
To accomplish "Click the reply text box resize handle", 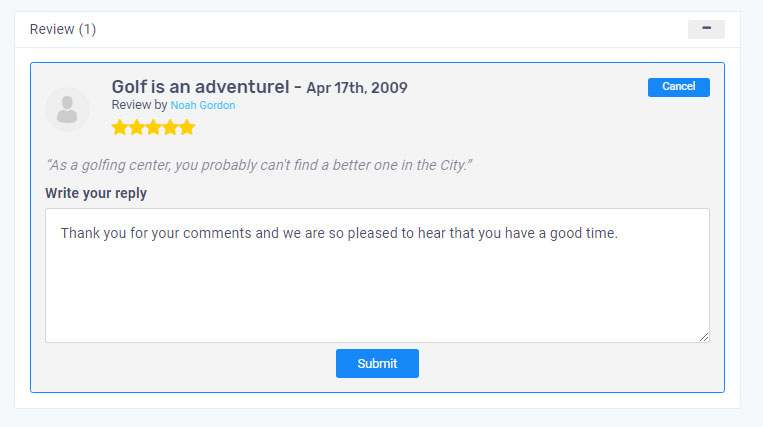I will pyautogui.click(x=704, y=337).
